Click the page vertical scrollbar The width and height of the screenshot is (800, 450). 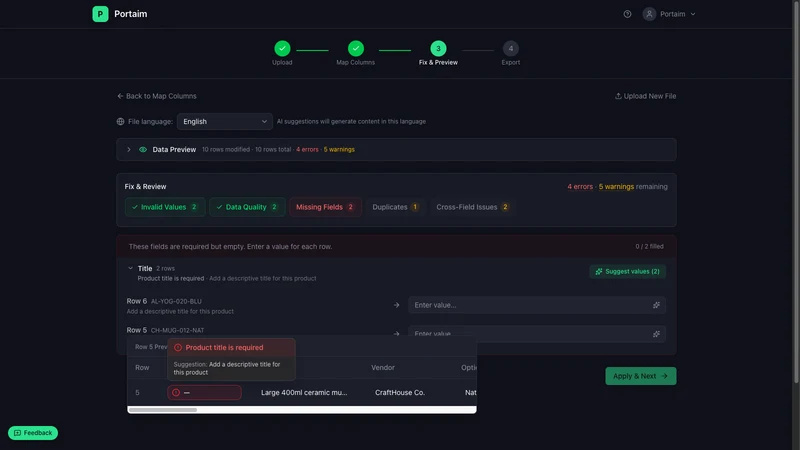[x=796, y=192]
